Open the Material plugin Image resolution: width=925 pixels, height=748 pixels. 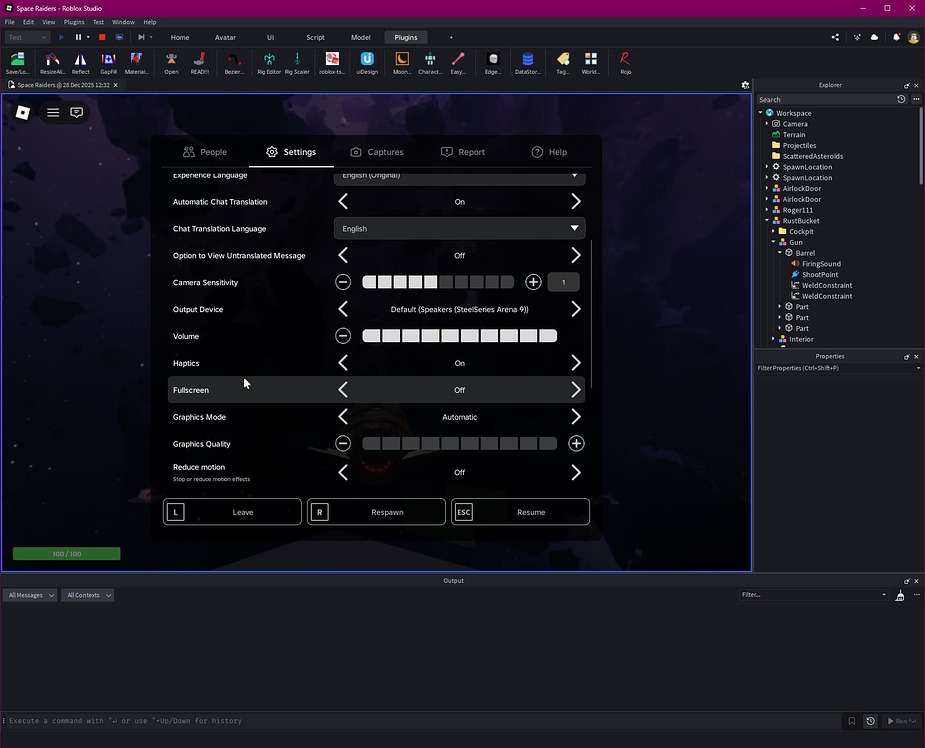(x=136, y=63)
